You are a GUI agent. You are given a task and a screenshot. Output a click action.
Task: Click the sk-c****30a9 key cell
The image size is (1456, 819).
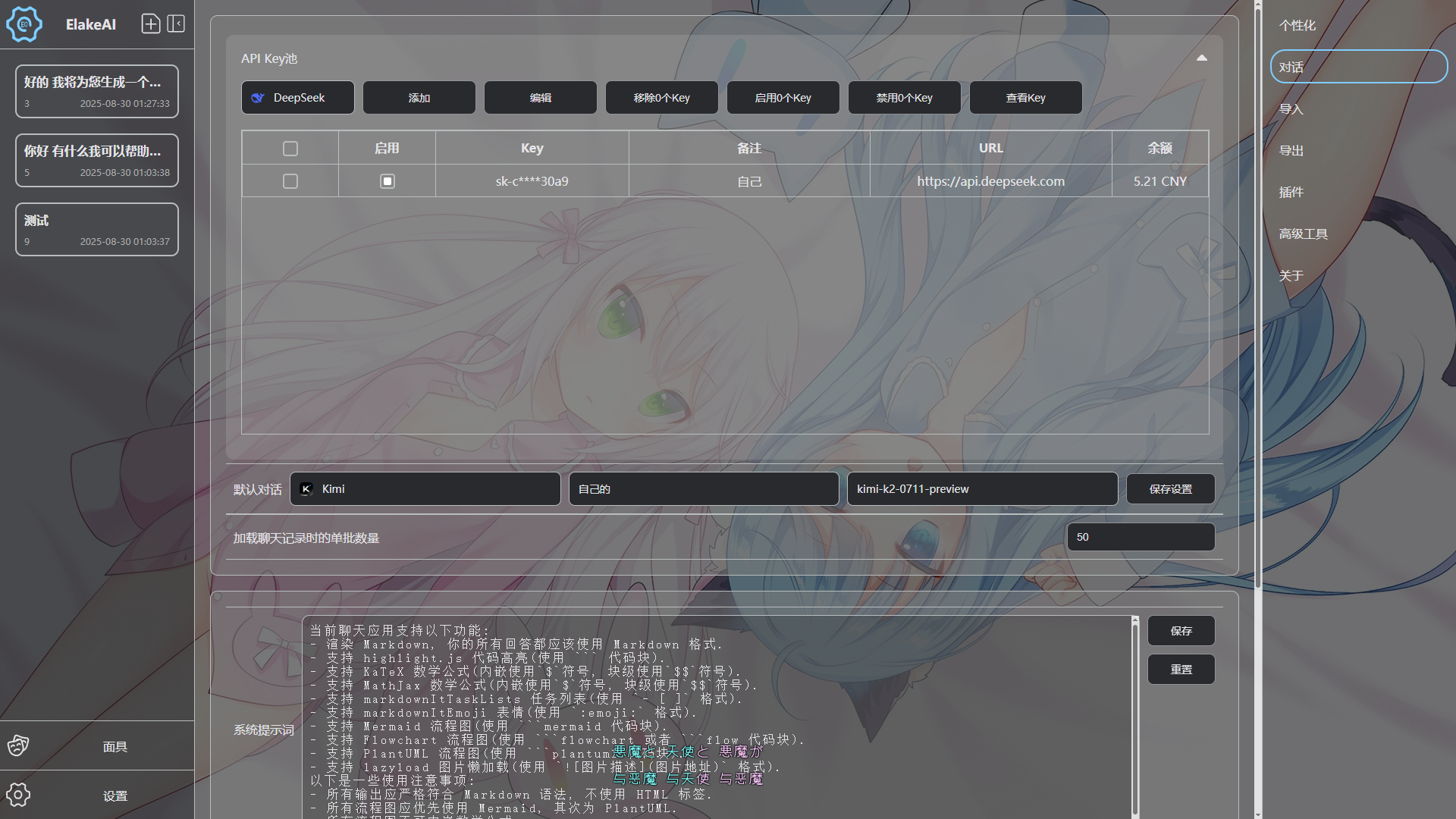click(532, 181)
